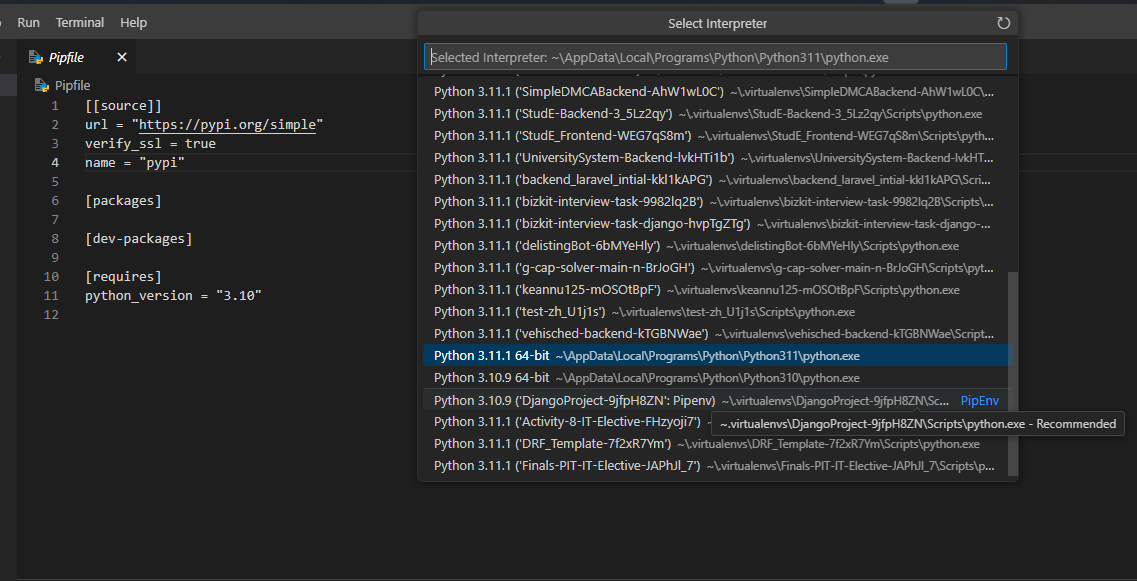Click the python_version line in editor
1137x581 pixels.
pos(173,296)
